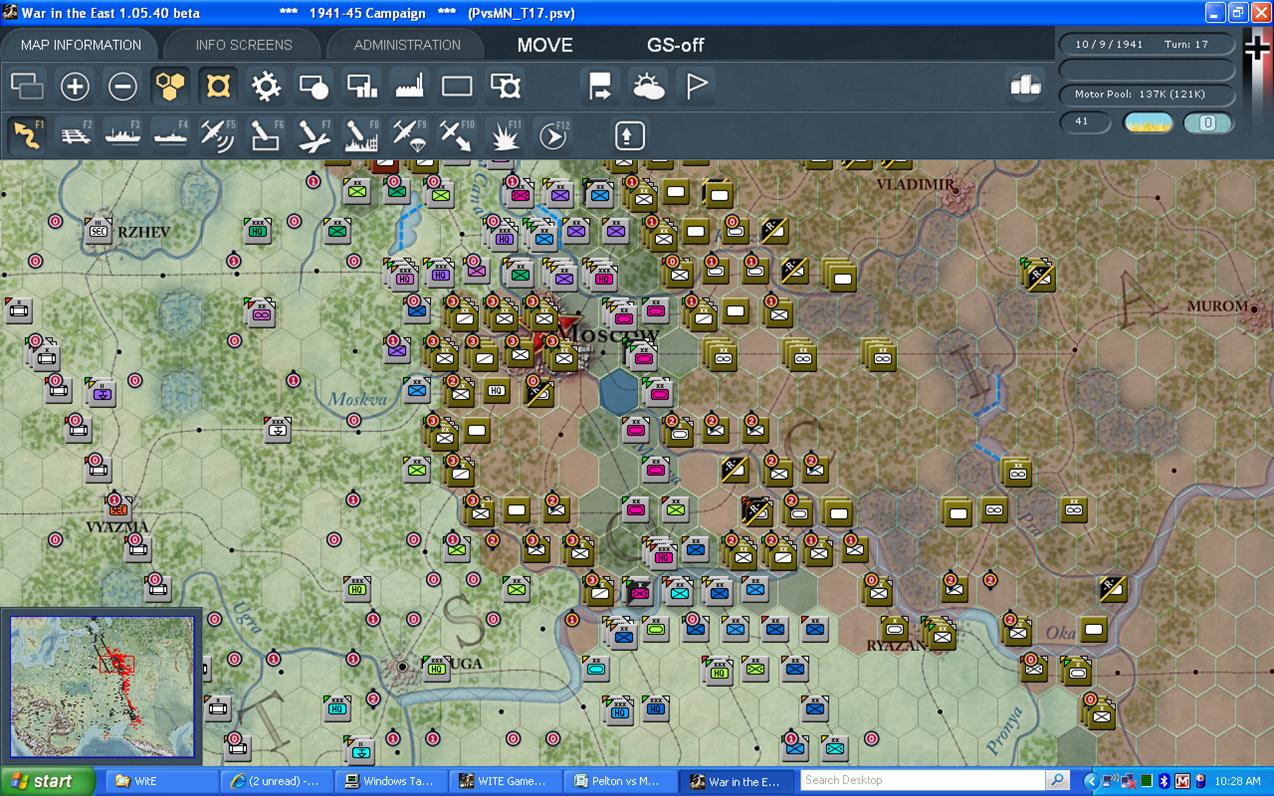Show factory locations on map

410,87
